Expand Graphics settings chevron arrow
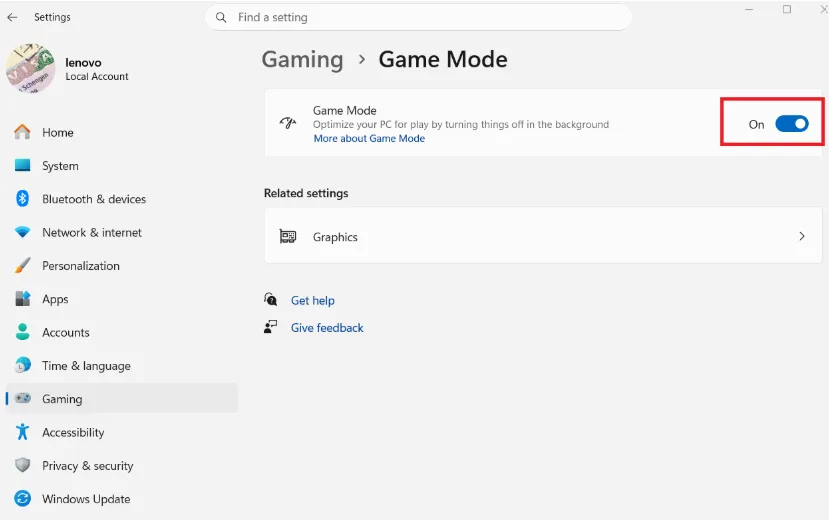 pyautogui.click(x=802, y=236)
